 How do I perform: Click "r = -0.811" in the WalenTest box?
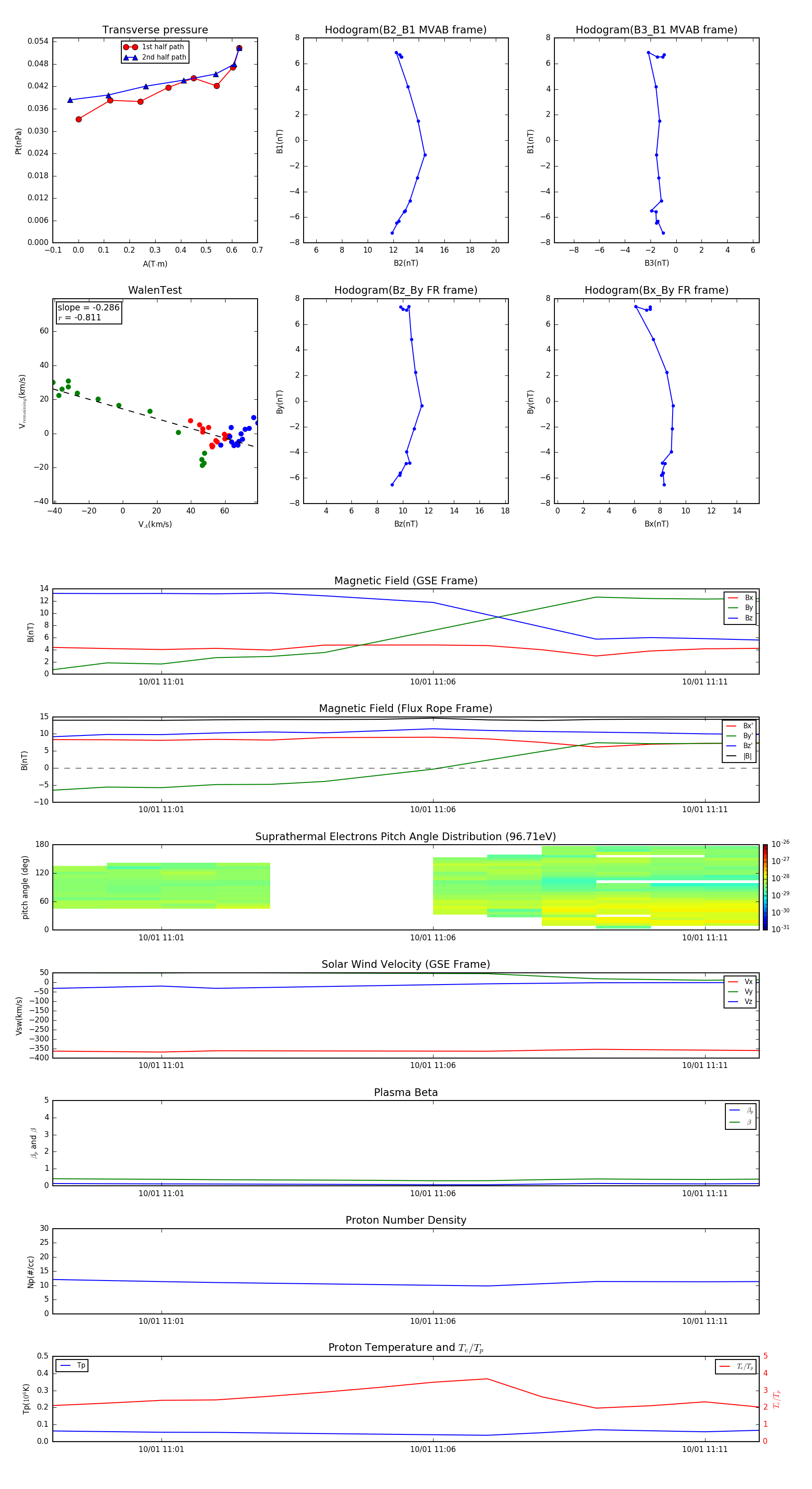(80, 317)
